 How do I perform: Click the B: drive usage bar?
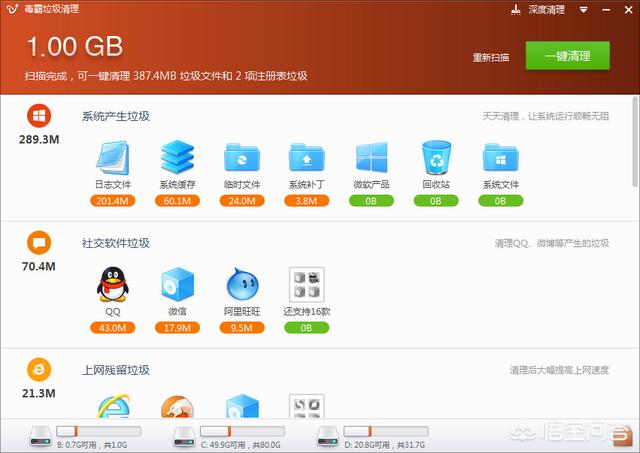[x=99, y=431]
